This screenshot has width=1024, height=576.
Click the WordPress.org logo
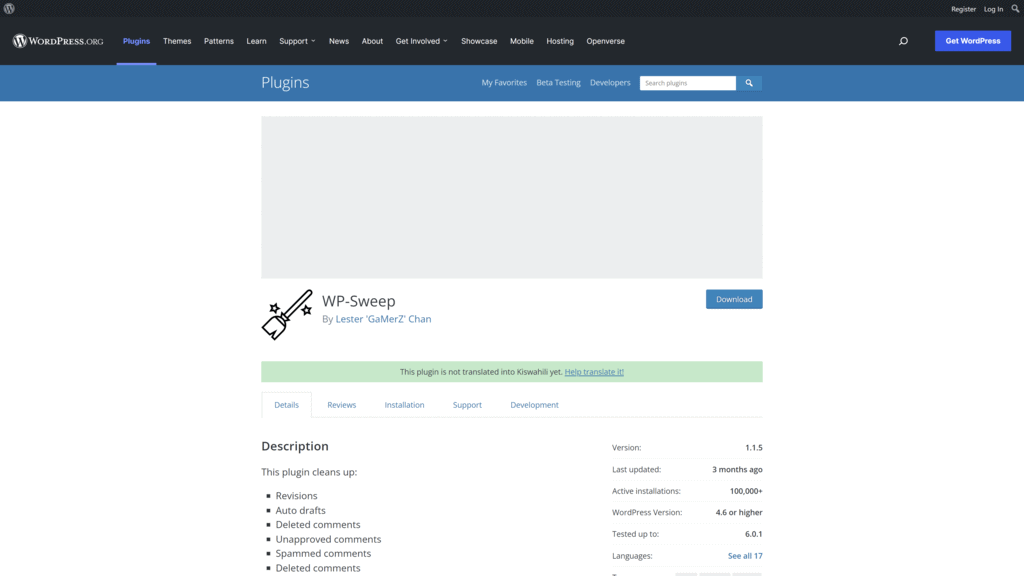[x=58, y=41]
